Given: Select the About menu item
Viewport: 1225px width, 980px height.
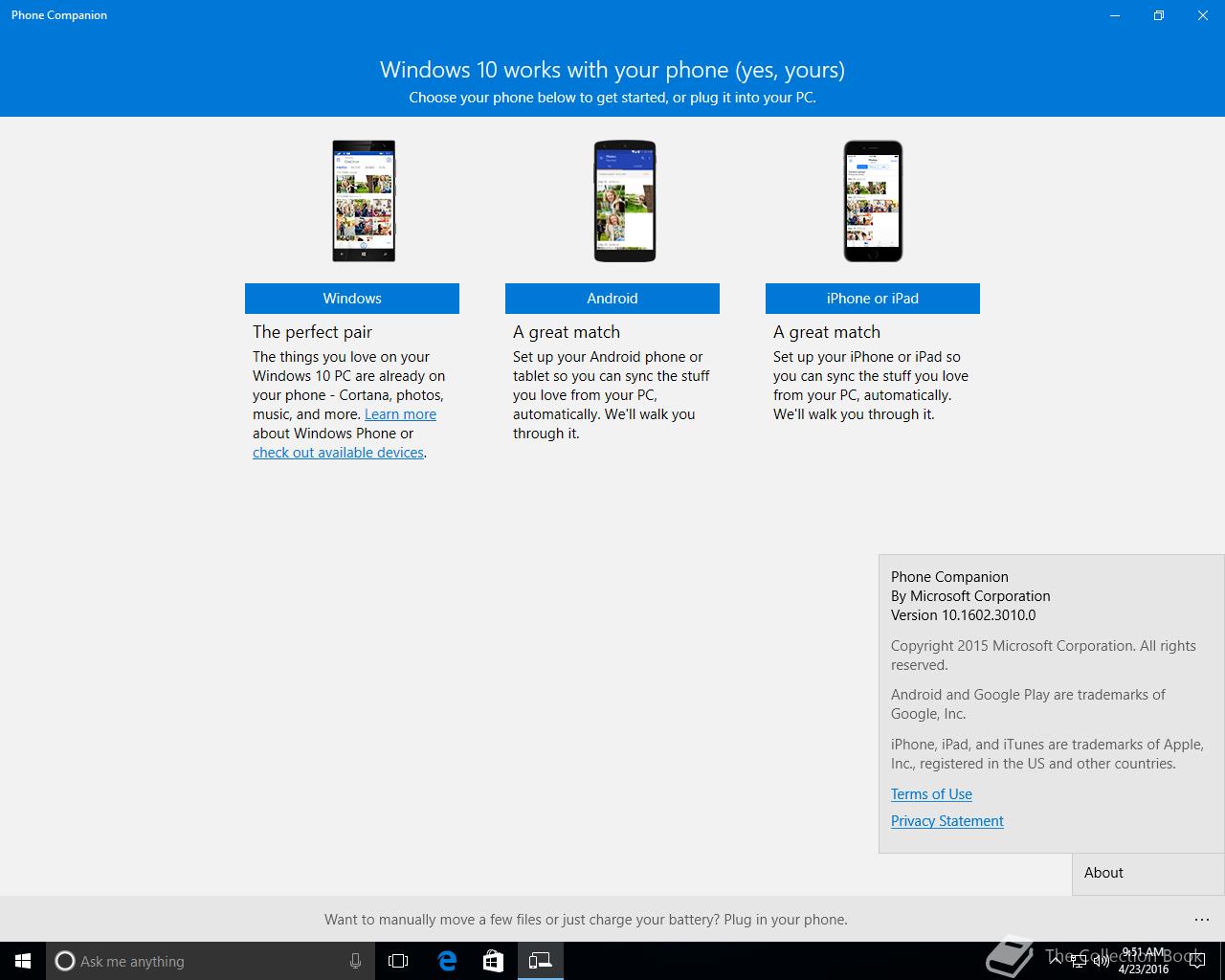Looking at the screenshot, I should (x=1148, y=873).
